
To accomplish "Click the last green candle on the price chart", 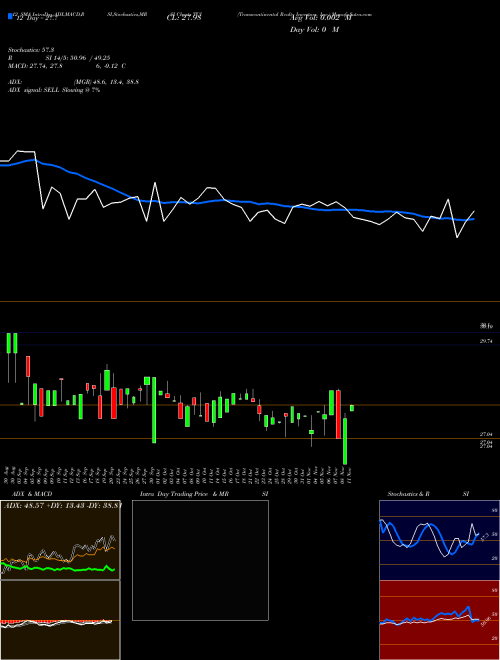I will [352, 408].
